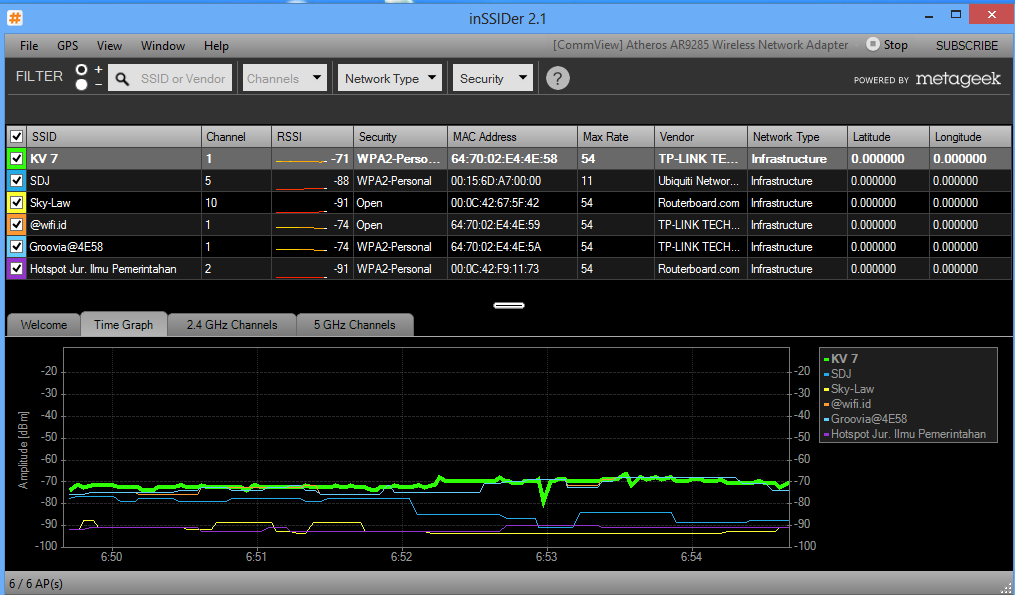Sort by the RSSI column header
Screen dimensions: 1015x595
(313, 137)
